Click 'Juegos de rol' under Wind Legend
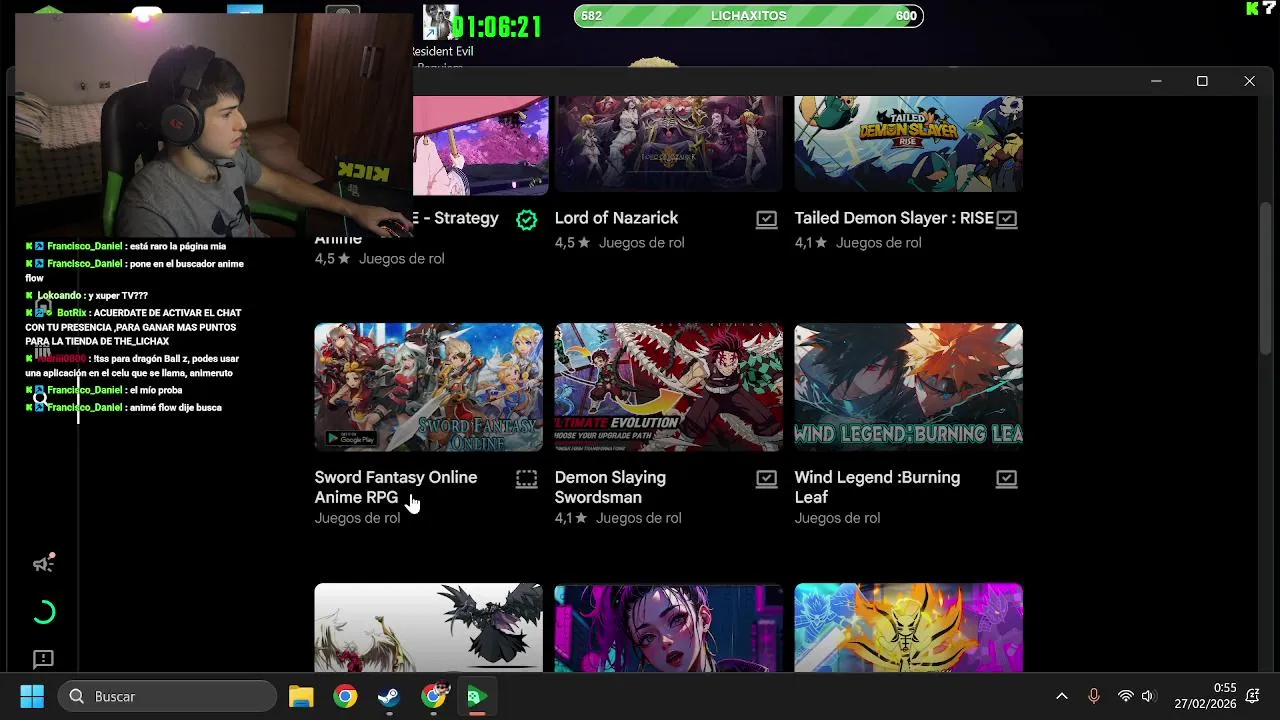The width and height of the screenshot is (1280, 720). (x=837, y=518)
